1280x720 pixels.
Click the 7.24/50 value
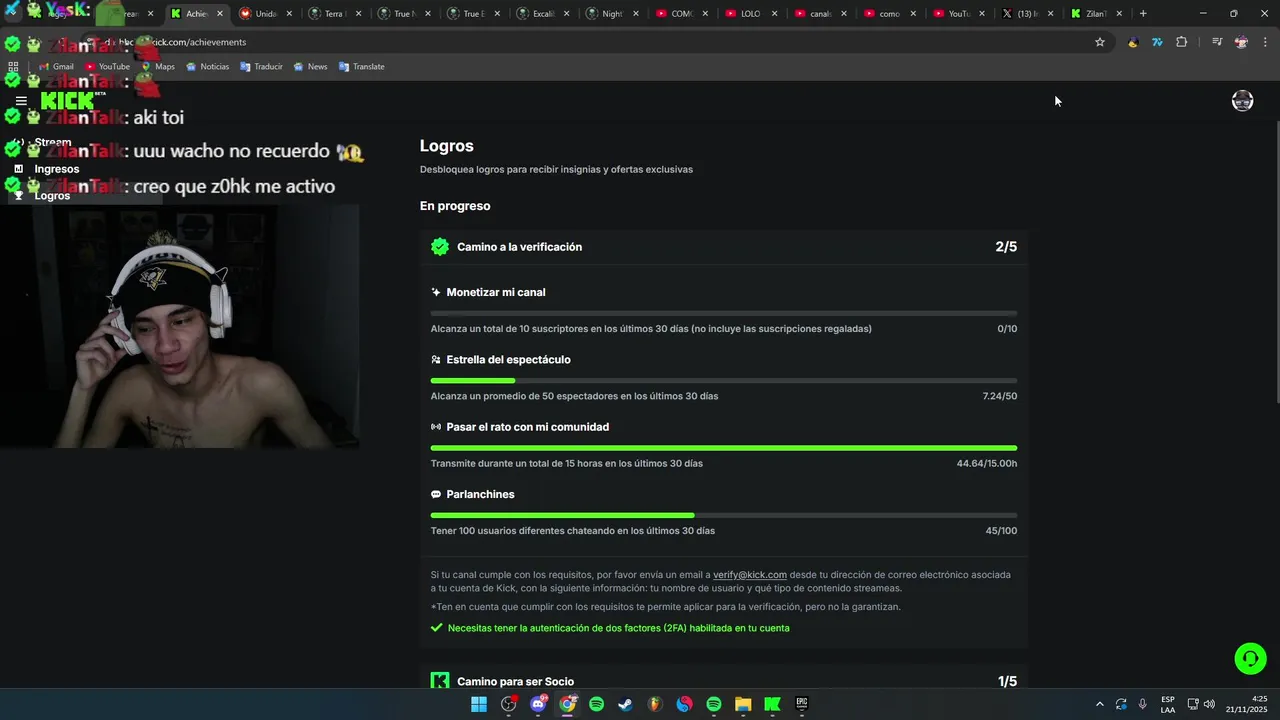click(1000, 396)
